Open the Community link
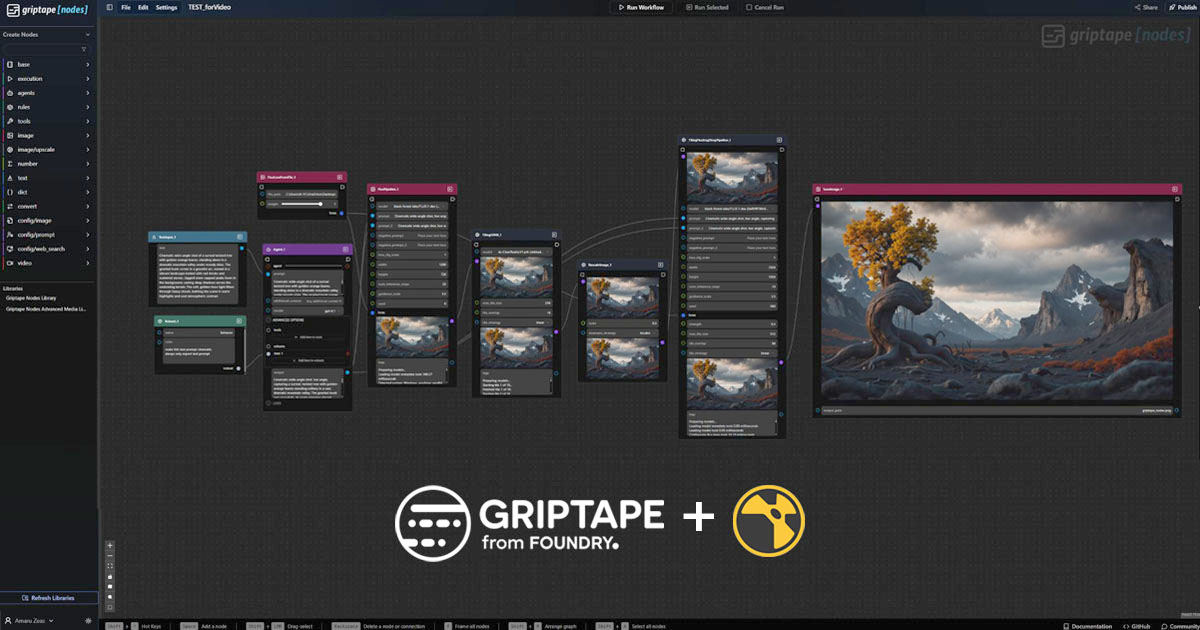Viewport: 1200px width, 630px height. (x=1178, y=626)
